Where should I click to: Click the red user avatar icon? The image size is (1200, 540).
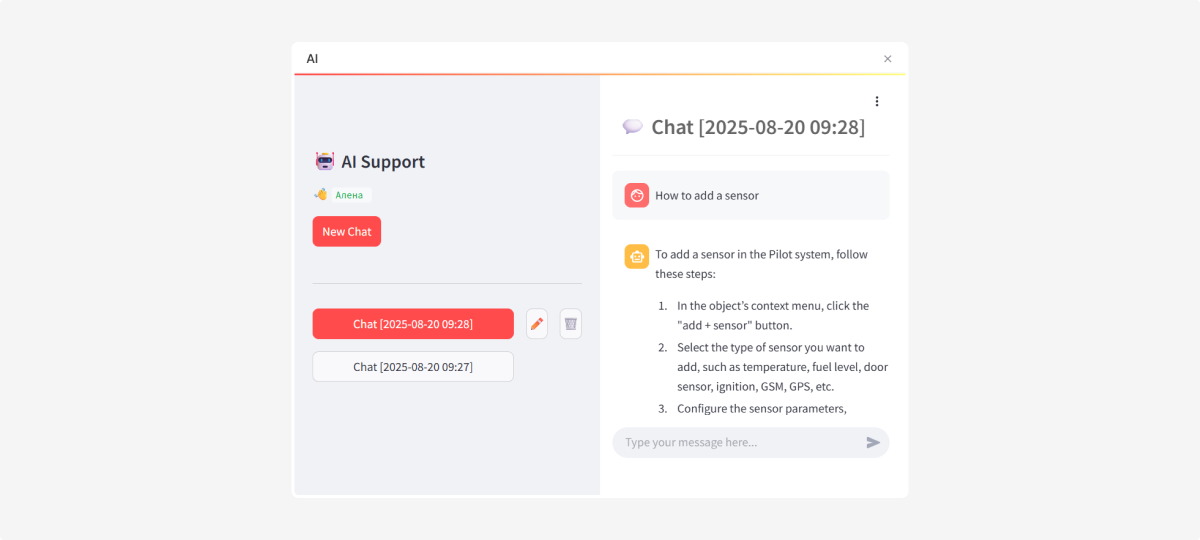click(x=637, y=195)
